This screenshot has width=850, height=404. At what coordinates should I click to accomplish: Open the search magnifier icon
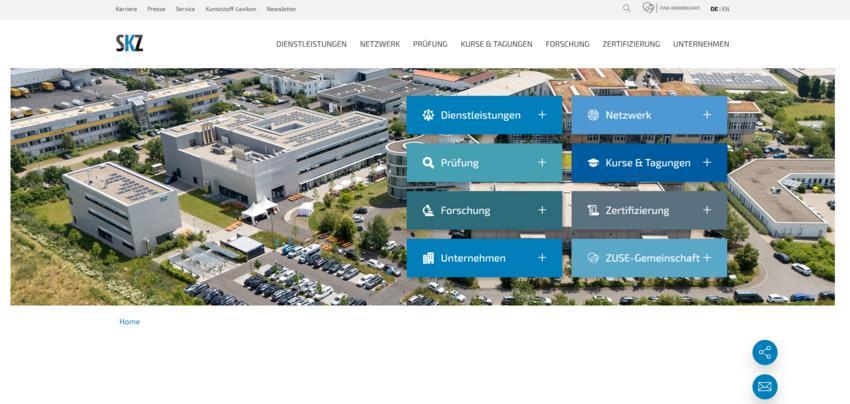(627, 8)
